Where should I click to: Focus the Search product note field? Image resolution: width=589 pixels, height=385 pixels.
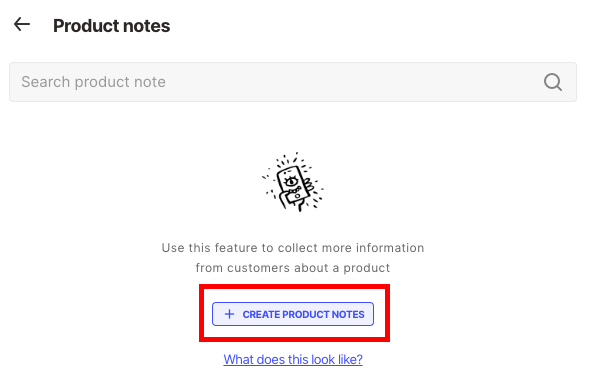coord(293,82)
